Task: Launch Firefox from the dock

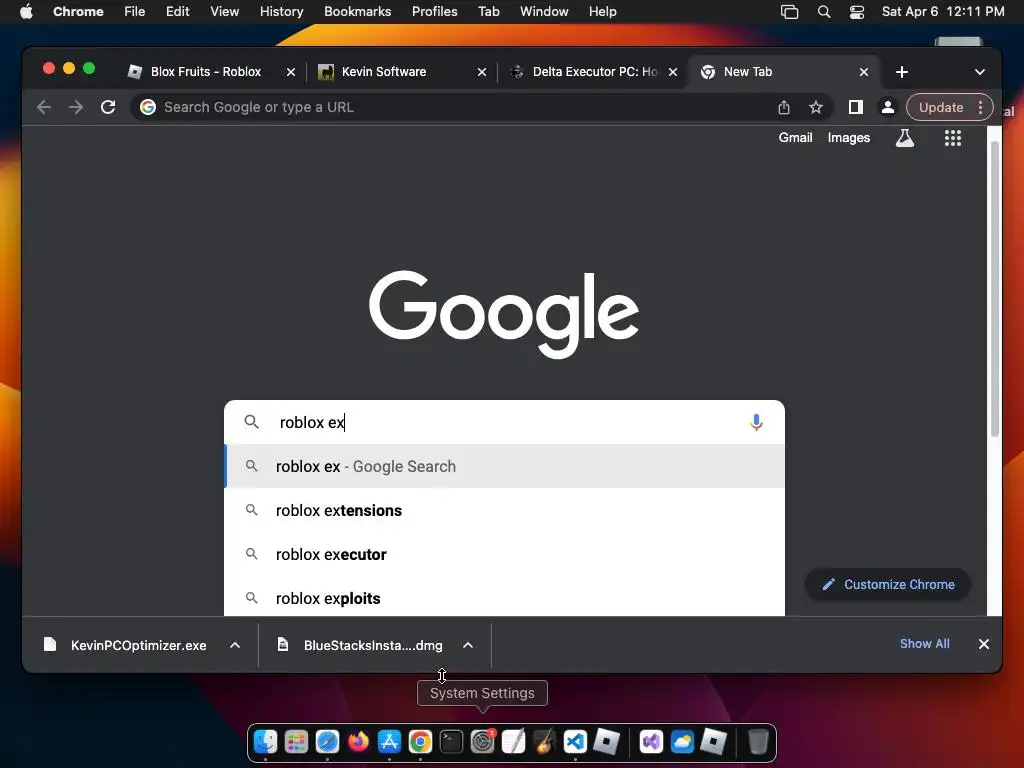Action: [359, 742]
